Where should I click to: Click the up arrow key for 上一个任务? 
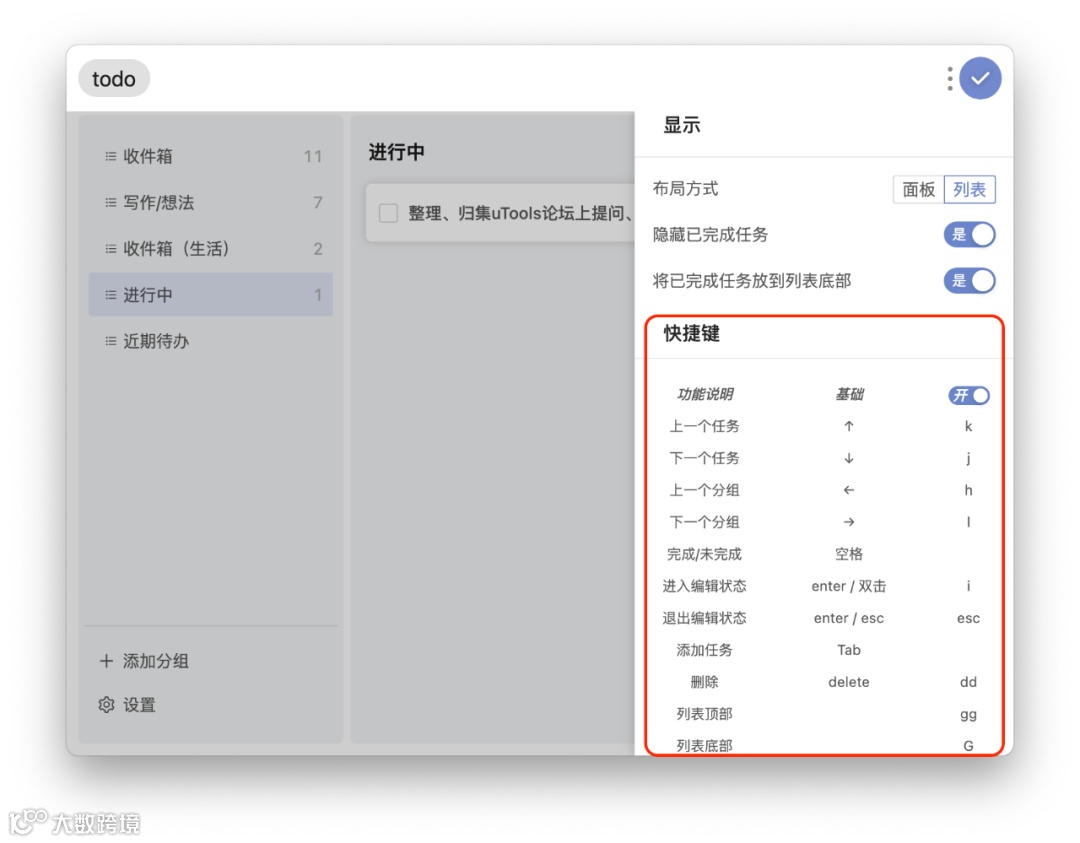(849, 426)
